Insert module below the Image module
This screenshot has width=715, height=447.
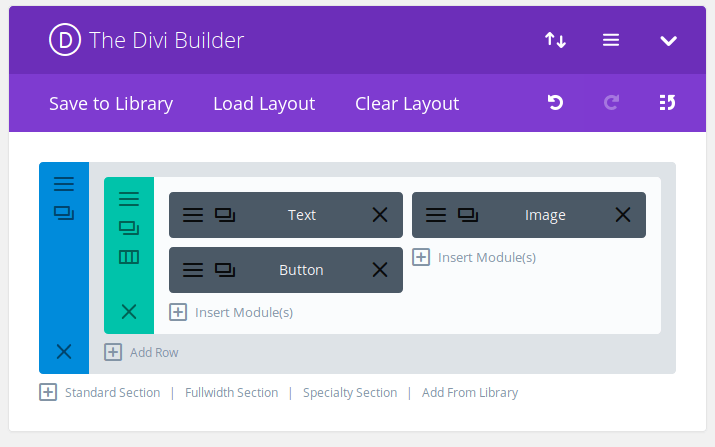tap(474, 258)
